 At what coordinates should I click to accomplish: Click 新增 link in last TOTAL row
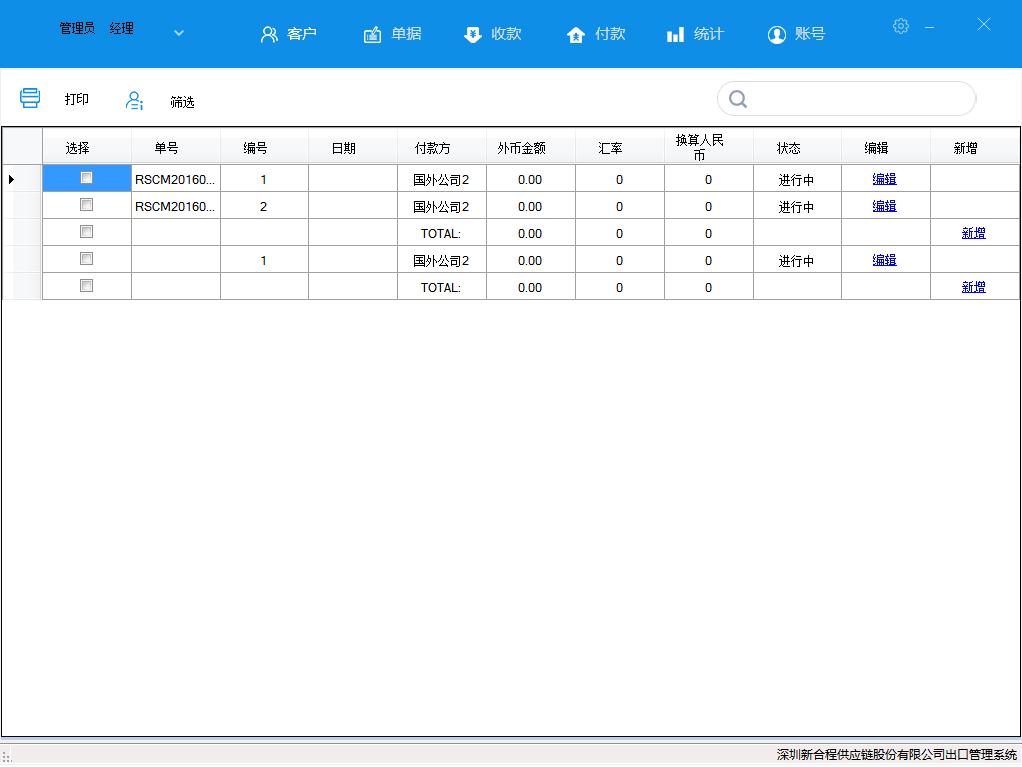click(973, 287)
